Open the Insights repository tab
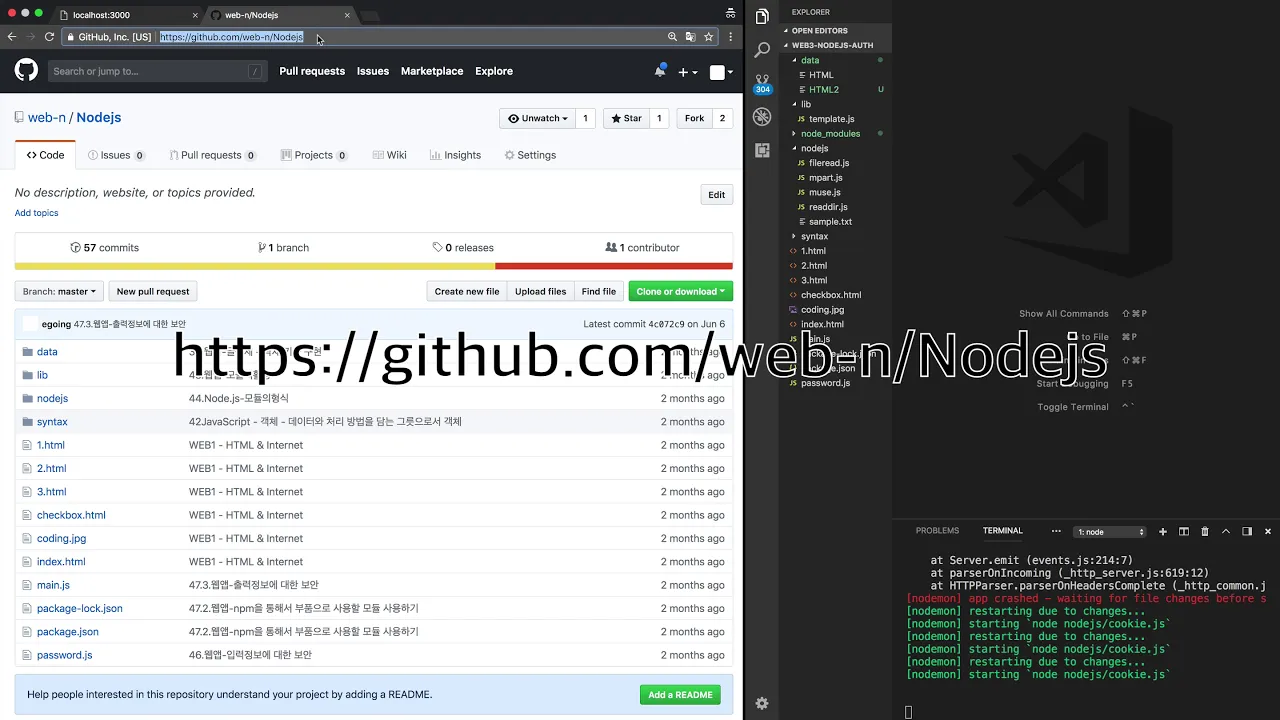 456,155
